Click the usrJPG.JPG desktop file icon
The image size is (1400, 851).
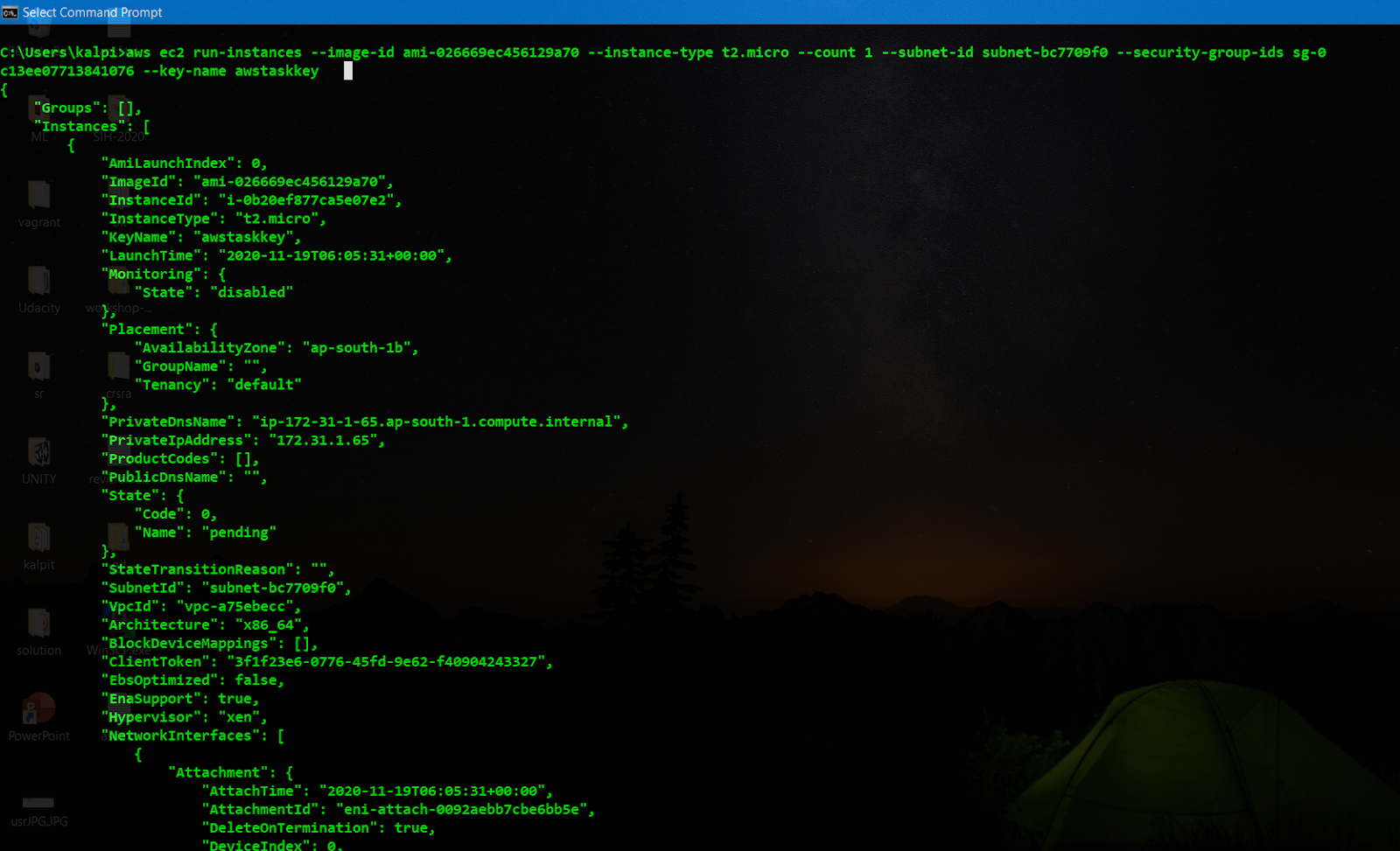point(38,802)
